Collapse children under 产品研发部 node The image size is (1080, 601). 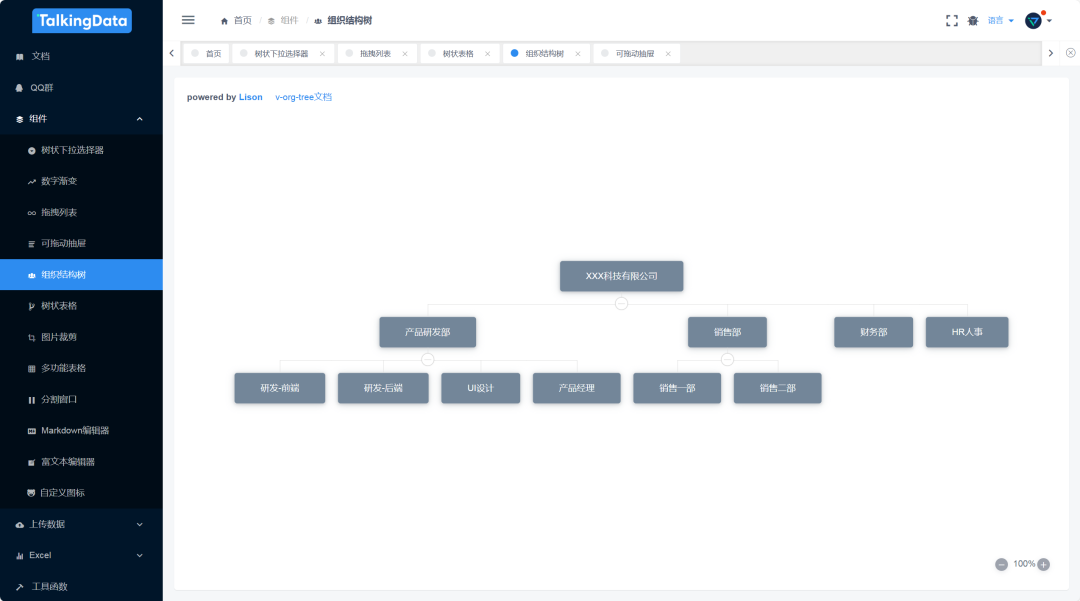(x=428, y=359)
